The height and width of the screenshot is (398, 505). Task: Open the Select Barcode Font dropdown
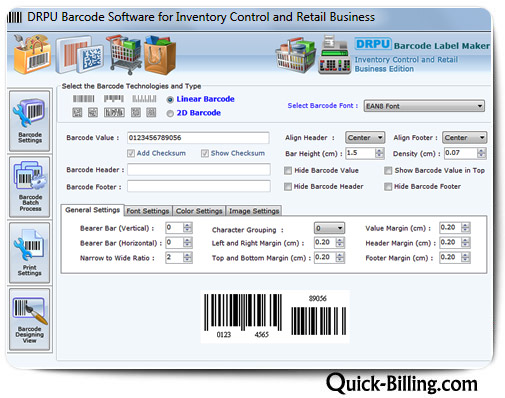pyautogui.click(x=424, y=106)
